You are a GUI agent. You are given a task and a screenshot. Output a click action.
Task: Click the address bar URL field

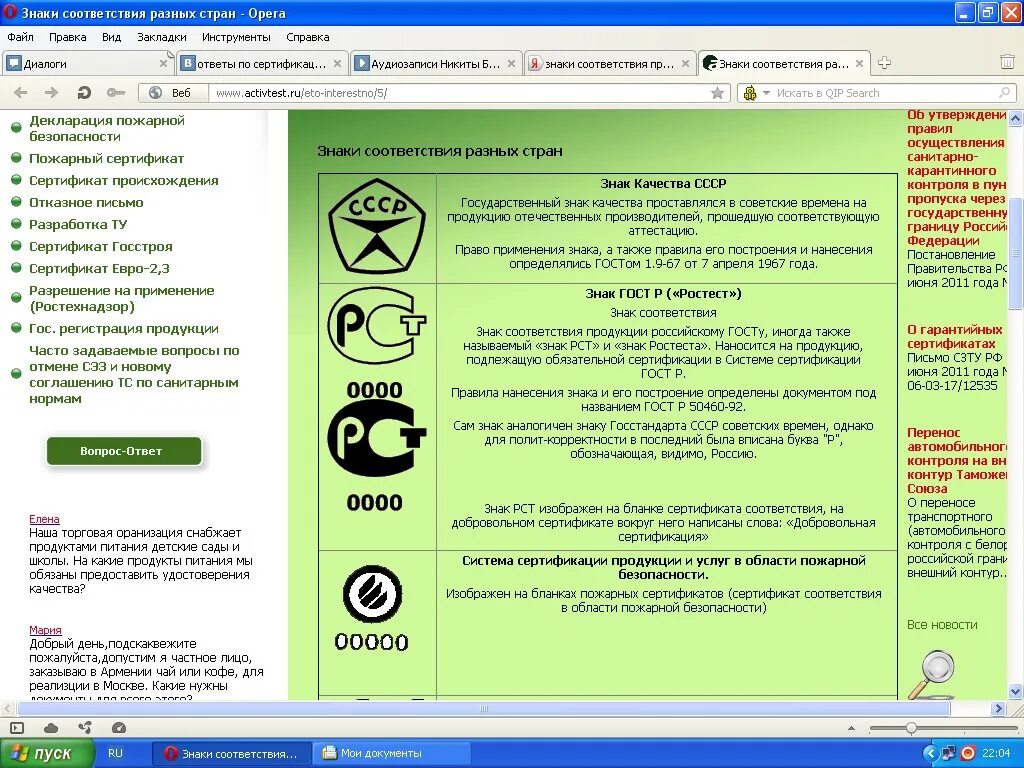457,93
